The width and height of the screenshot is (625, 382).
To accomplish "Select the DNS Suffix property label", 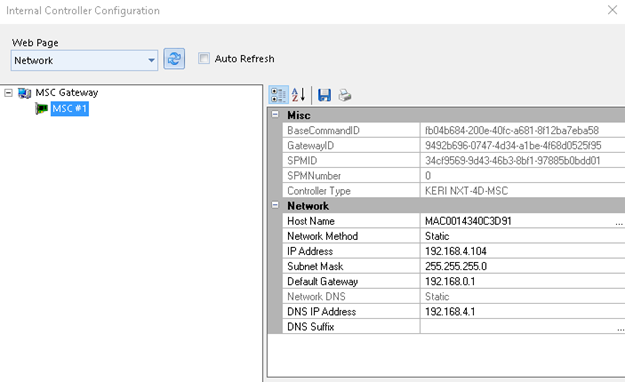I will pos(311,327).
